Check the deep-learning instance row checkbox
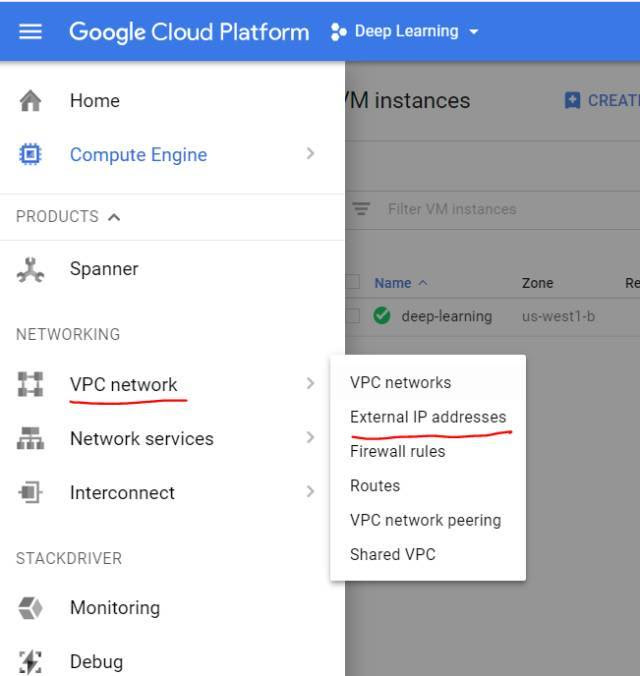 tap(353, 316)
